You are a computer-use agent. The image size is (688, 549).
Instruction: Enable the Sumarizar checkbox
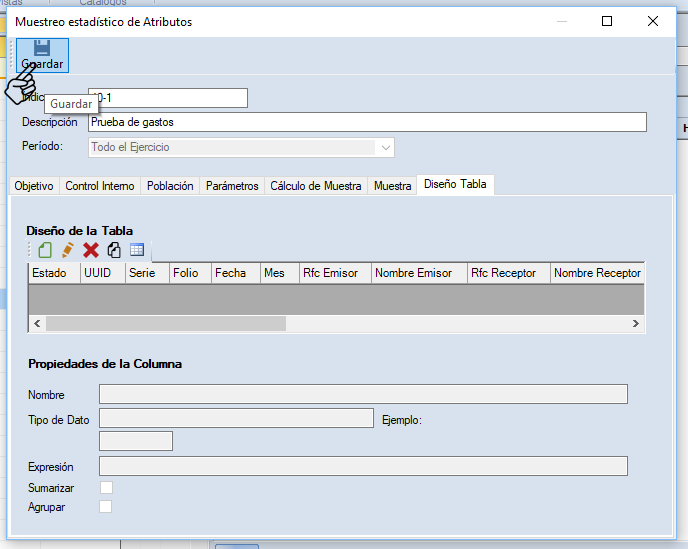point(106,487)
